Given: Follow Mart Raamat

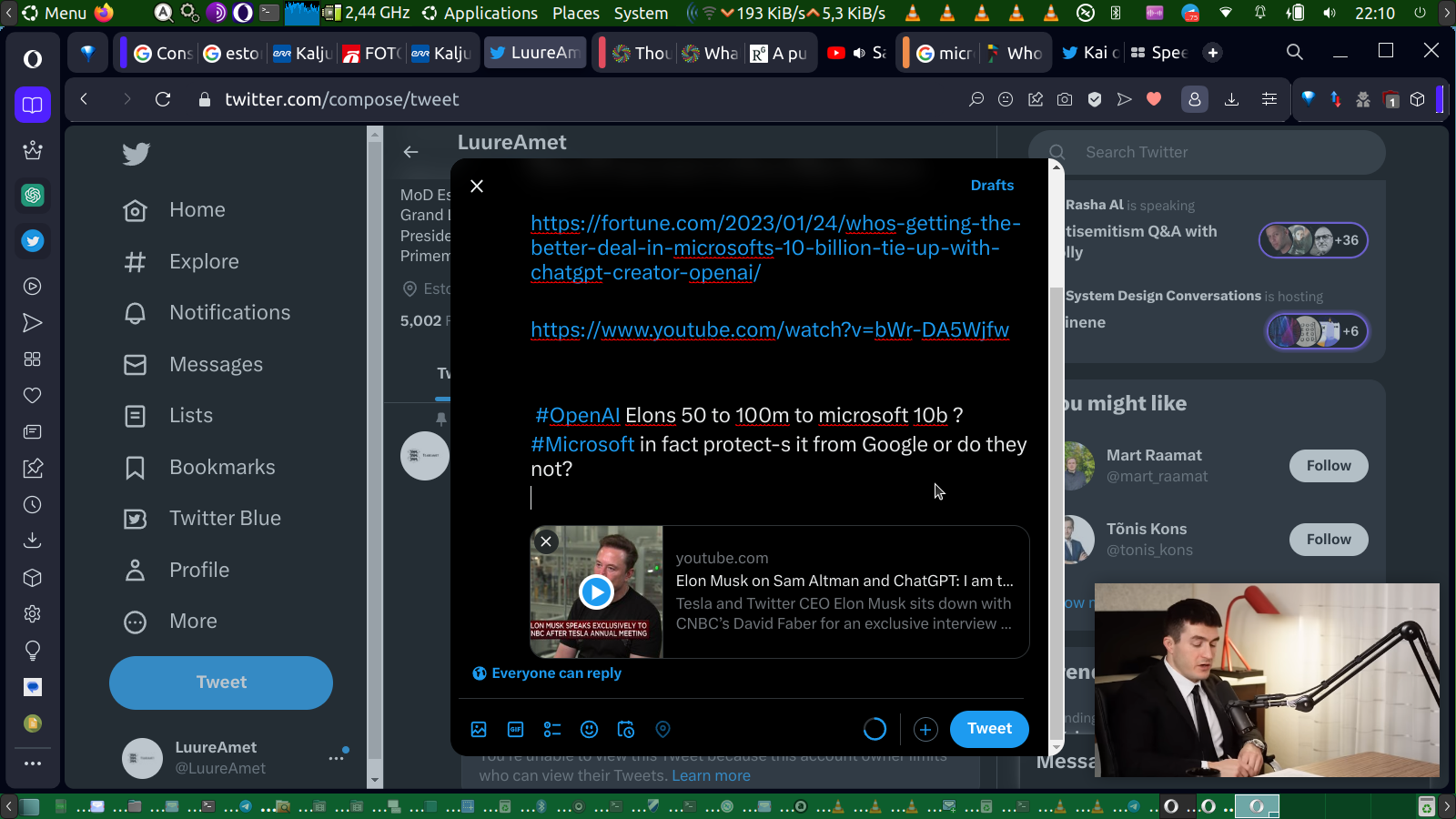Looking at the screenshot, I should (1329, 466).
